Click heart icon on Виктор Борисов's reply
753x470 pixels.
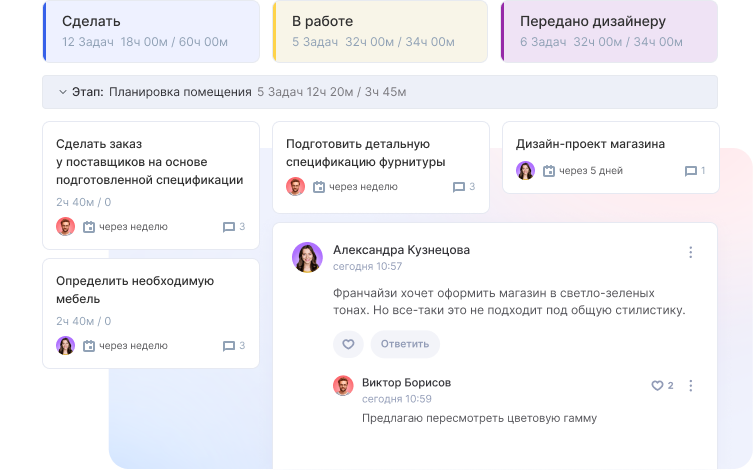point(657,385)
